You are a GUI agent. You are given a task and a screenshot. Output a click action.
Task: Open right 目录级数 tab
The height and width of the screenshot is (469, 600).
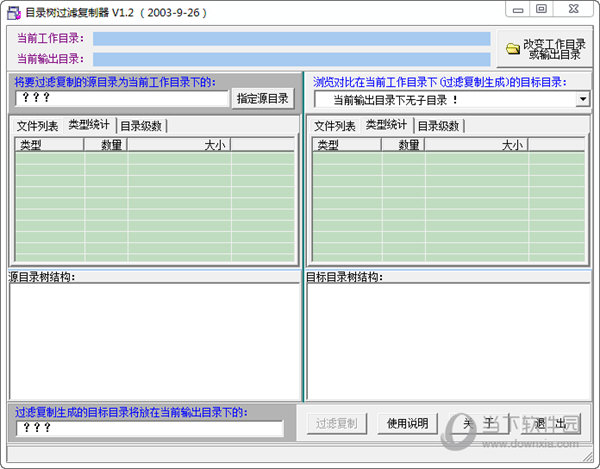(x=439, y=126)
